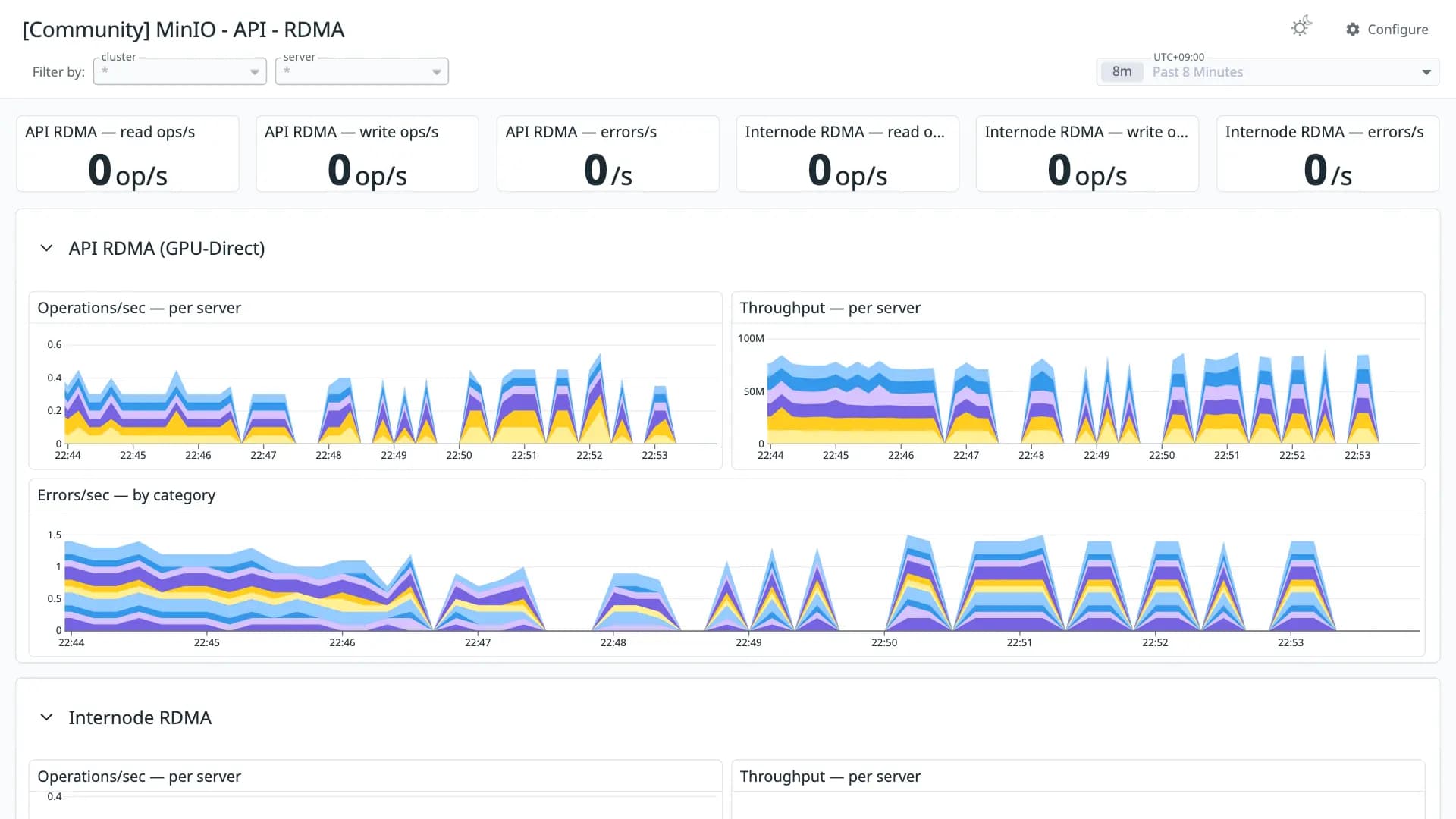Image resolution: width=1456 pixels, height=819 pixels.
Task: Click the Configure gear icon
Action: point(1352,30)
